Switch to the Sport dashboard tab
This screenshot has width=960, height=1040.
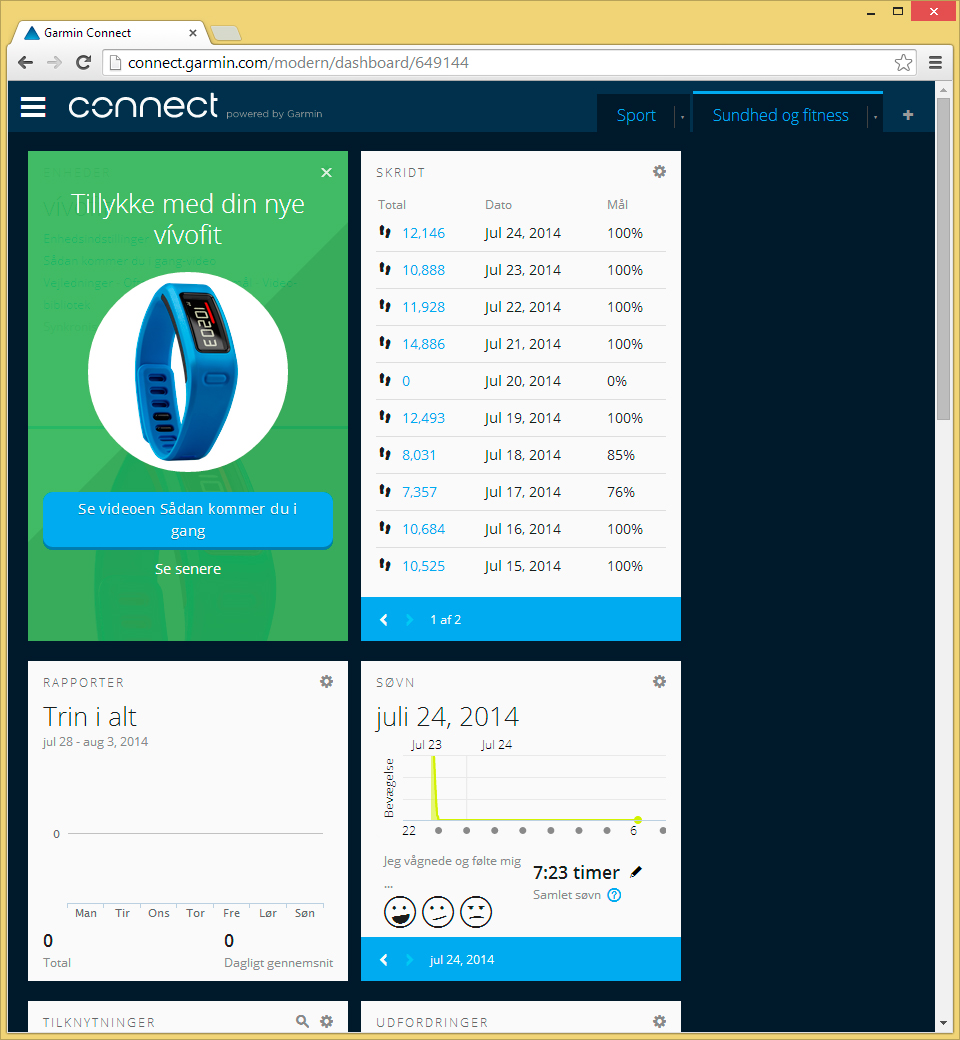[x=636, y=115]
